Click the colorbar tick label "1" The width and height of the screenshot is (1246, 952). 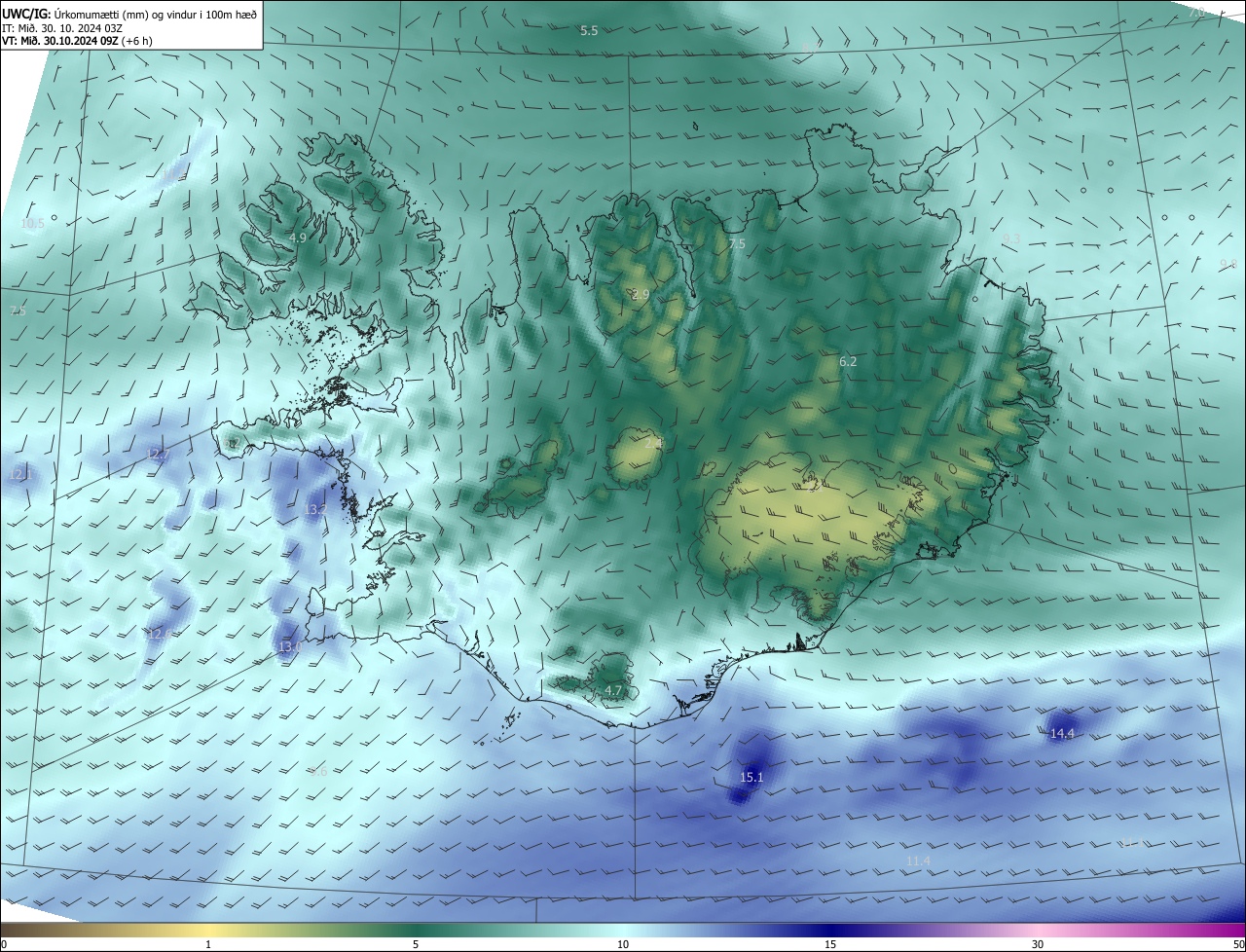pyautogui.click(x=208, y=944)
